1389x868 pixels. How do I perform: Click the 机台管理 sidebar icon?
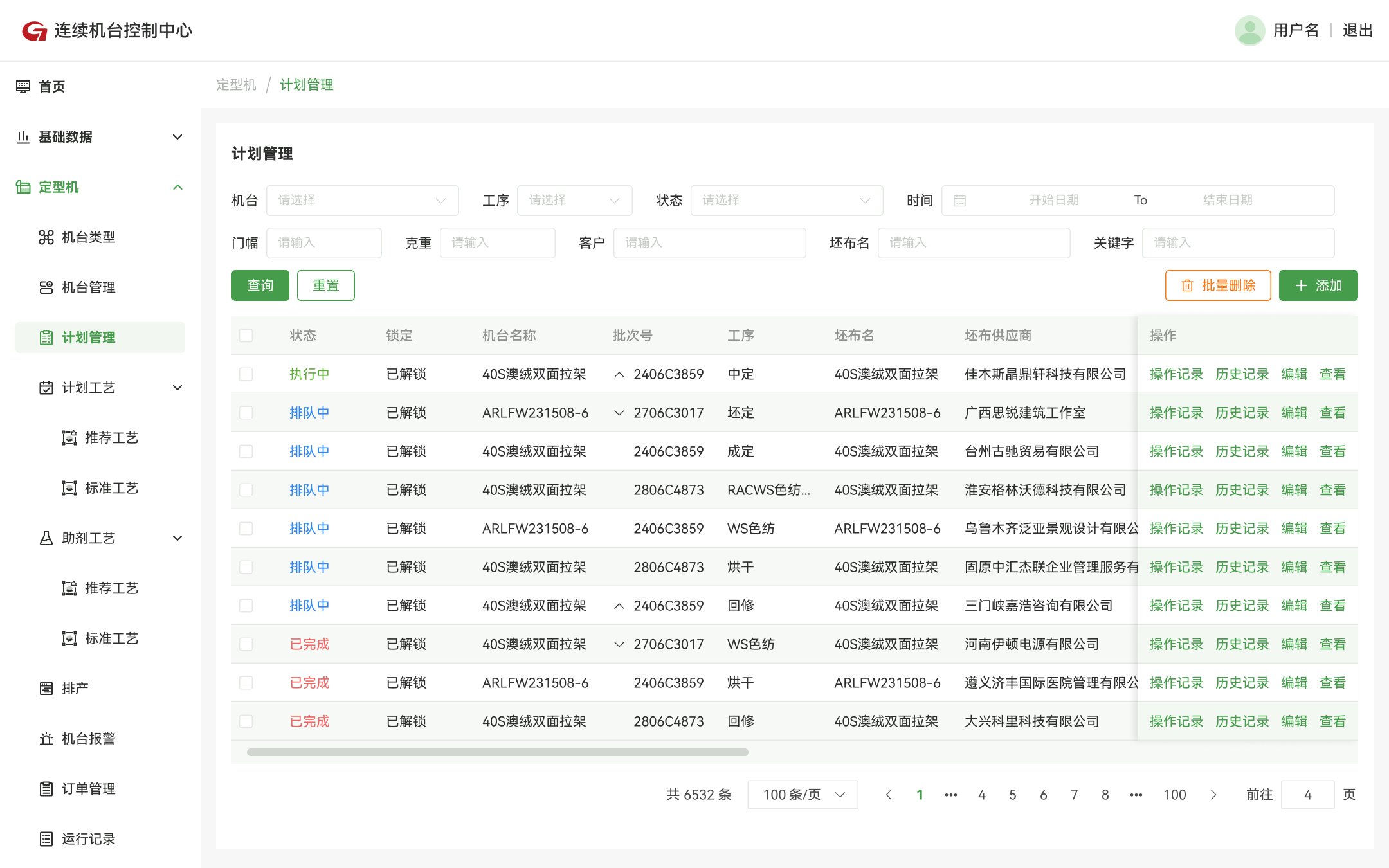(46, 287)
